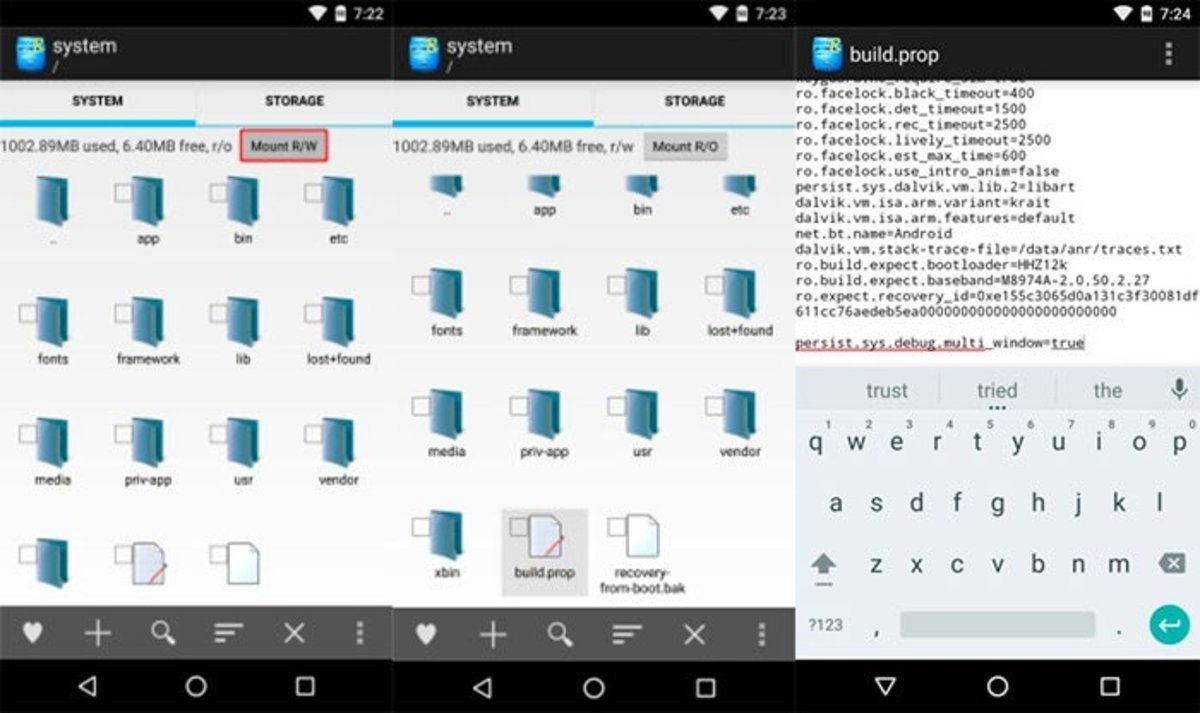1200x713 pixels.
Task: Select the SYSTEM tab in Mount R/O screen
Action: point(493,101)
